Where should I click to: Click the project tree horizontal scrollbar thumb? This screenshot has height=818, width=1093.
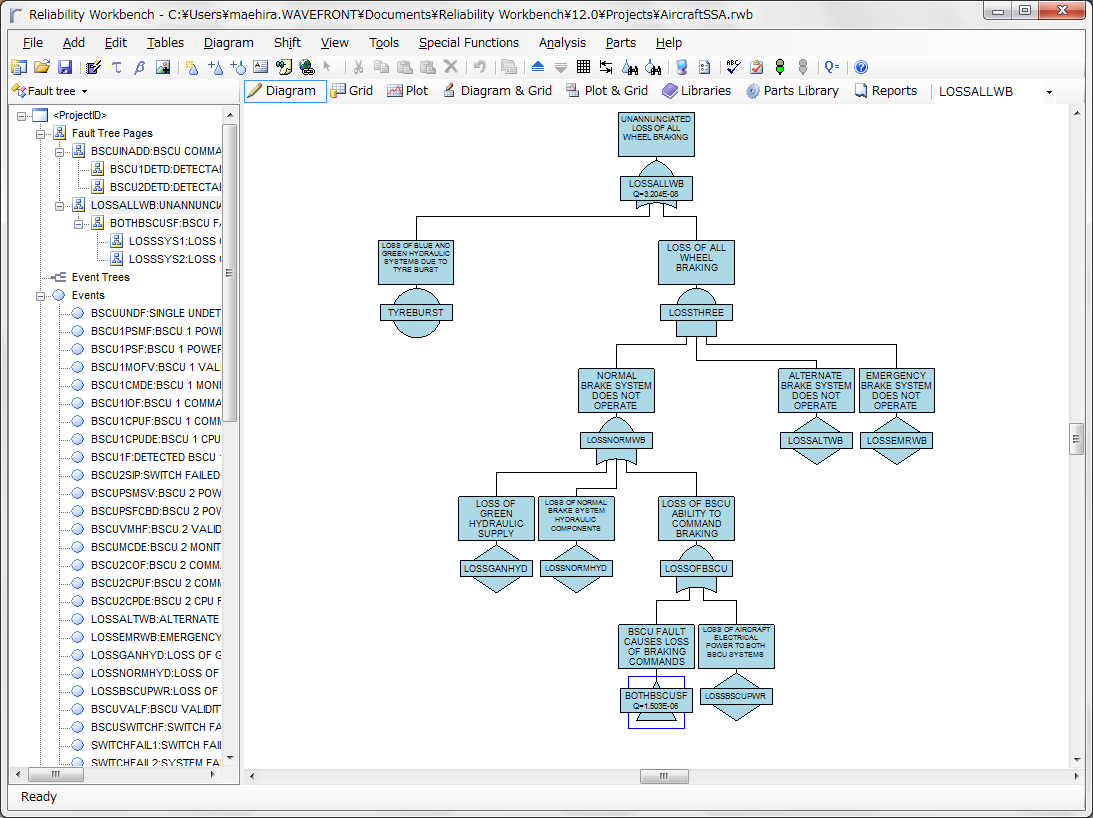point(56,774)
